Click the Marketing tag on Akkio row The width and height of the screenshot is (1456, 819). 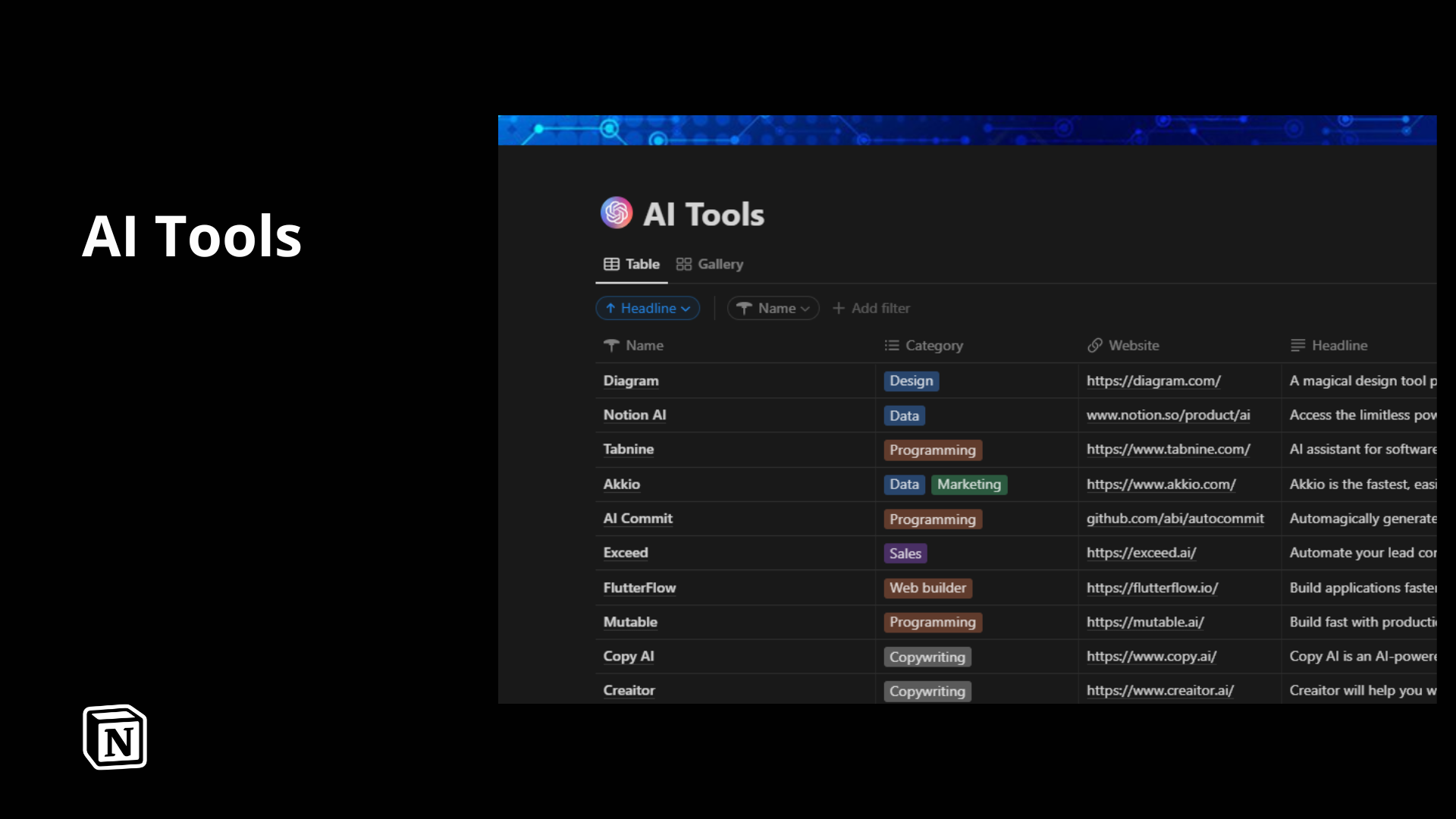969,484
